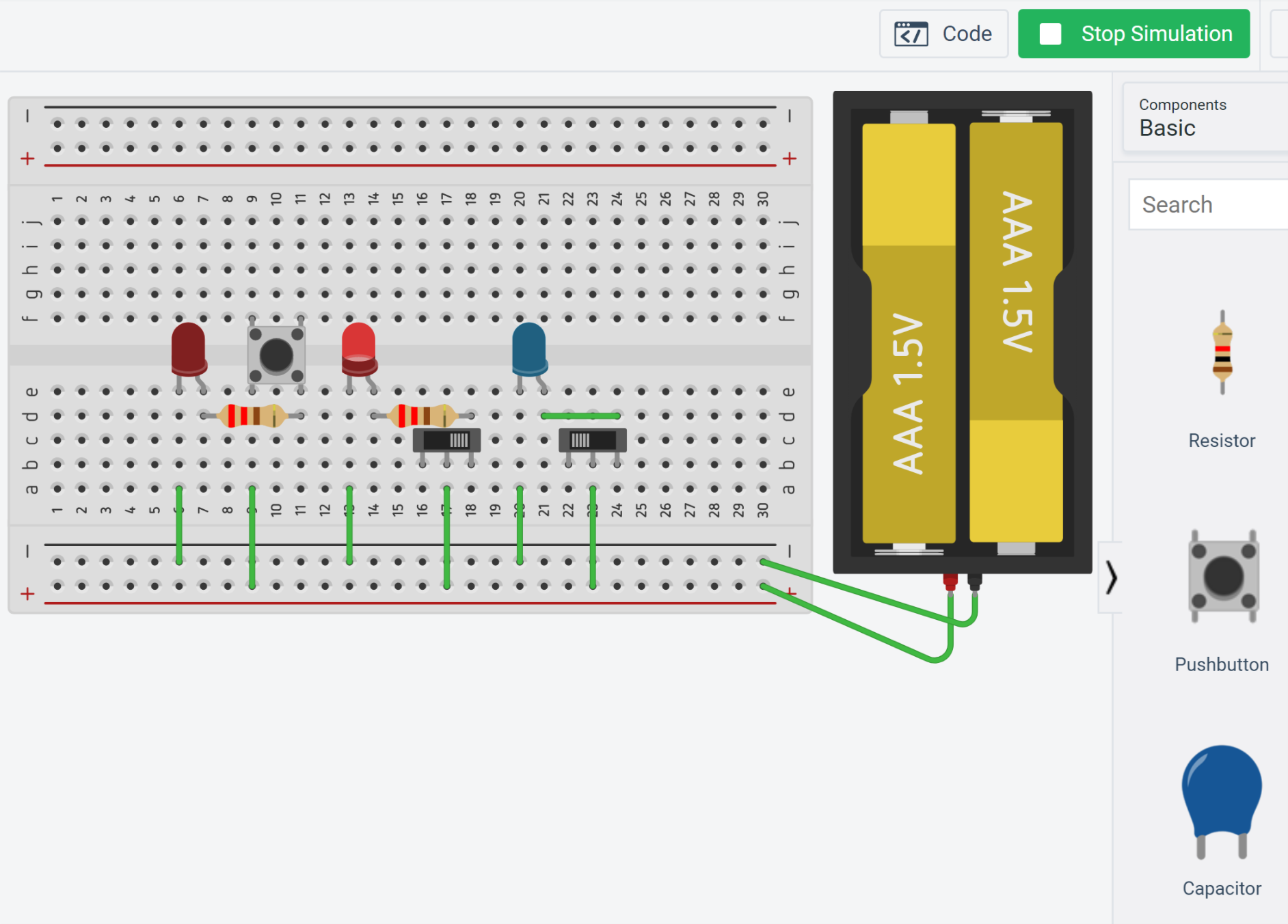Click the white stop square icon
Screen dimensions: 1288x924
tap(1051, 33)
